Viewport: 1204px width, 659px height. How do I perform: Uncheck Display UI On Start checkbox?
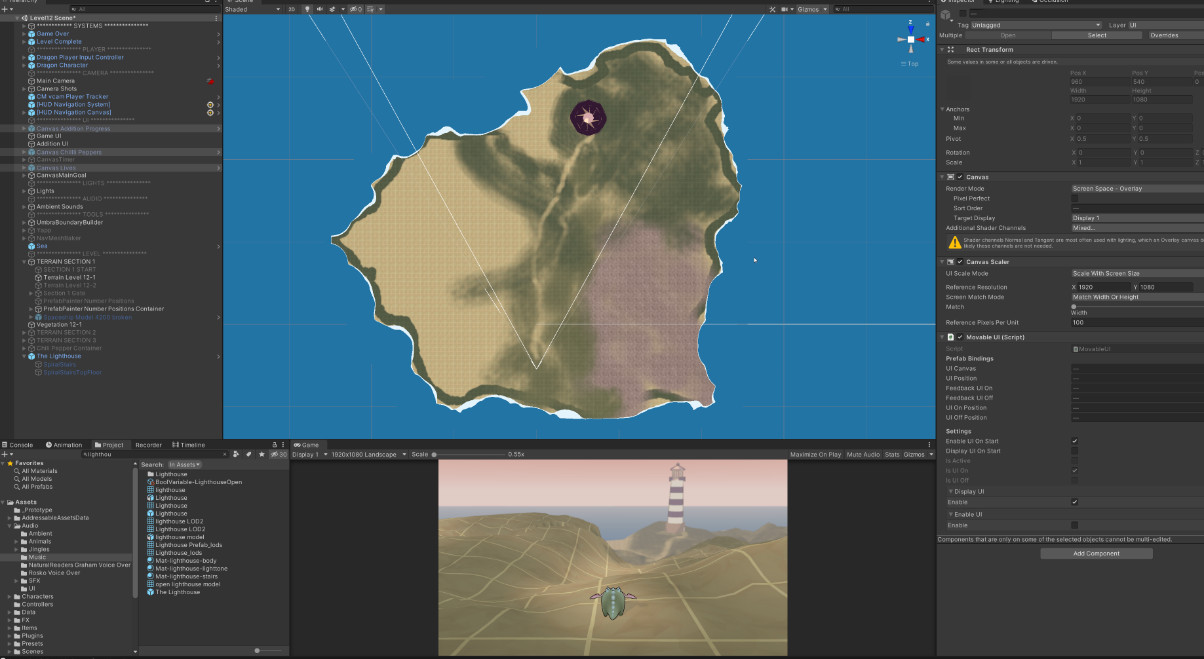tap(1075, 450)
